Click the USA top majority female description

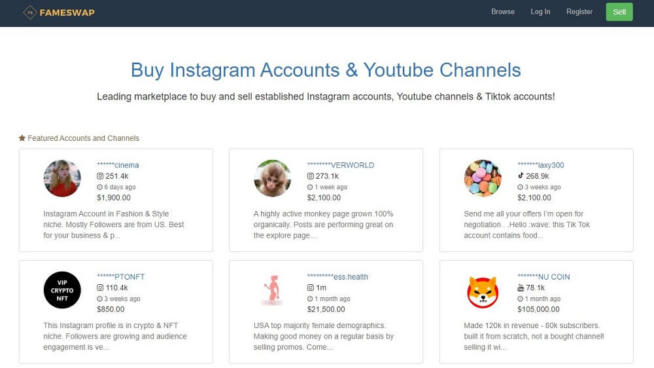pos(323,336)
